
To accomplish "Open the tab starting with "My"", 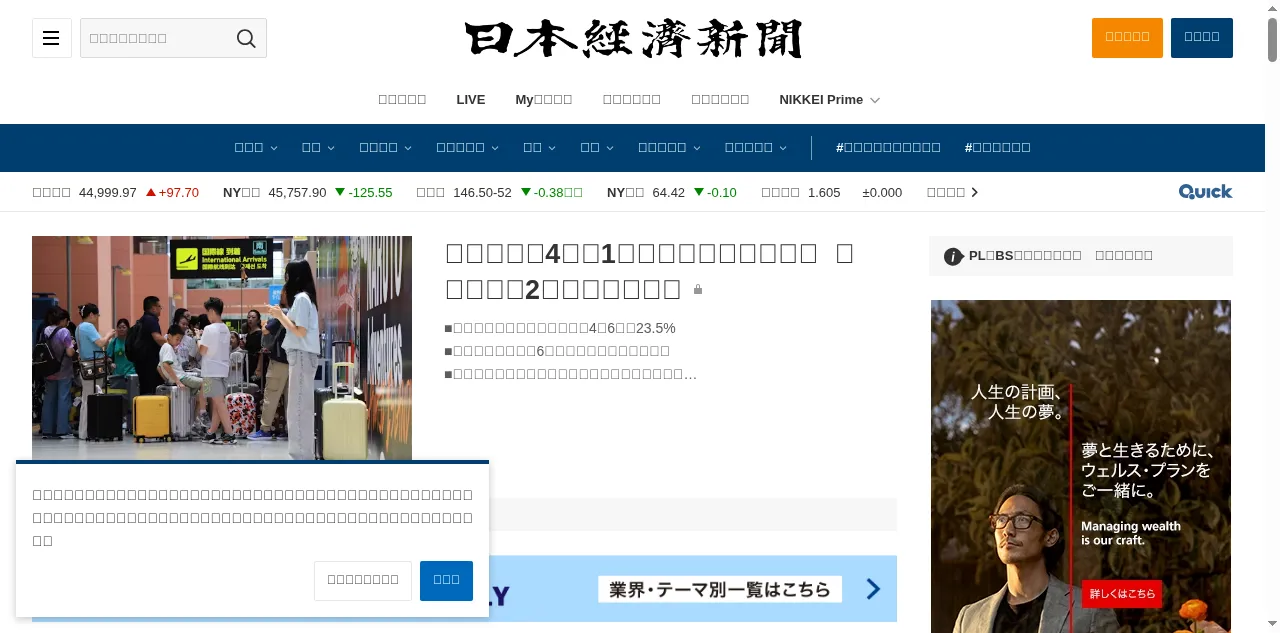I will click(x=544, y=100).
